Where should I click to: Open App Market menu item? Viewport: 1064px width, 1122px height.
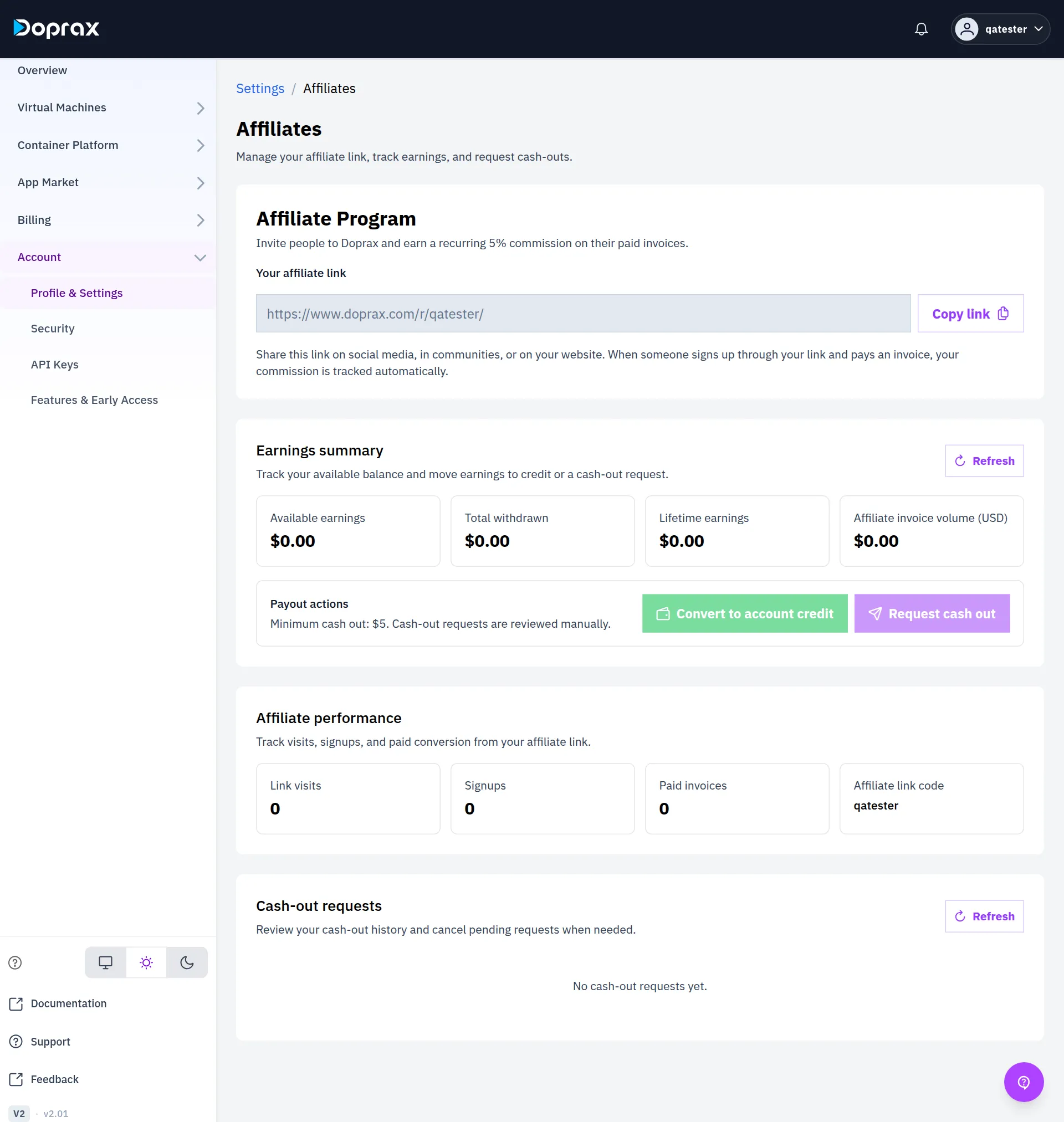click(x=108, y=182)
